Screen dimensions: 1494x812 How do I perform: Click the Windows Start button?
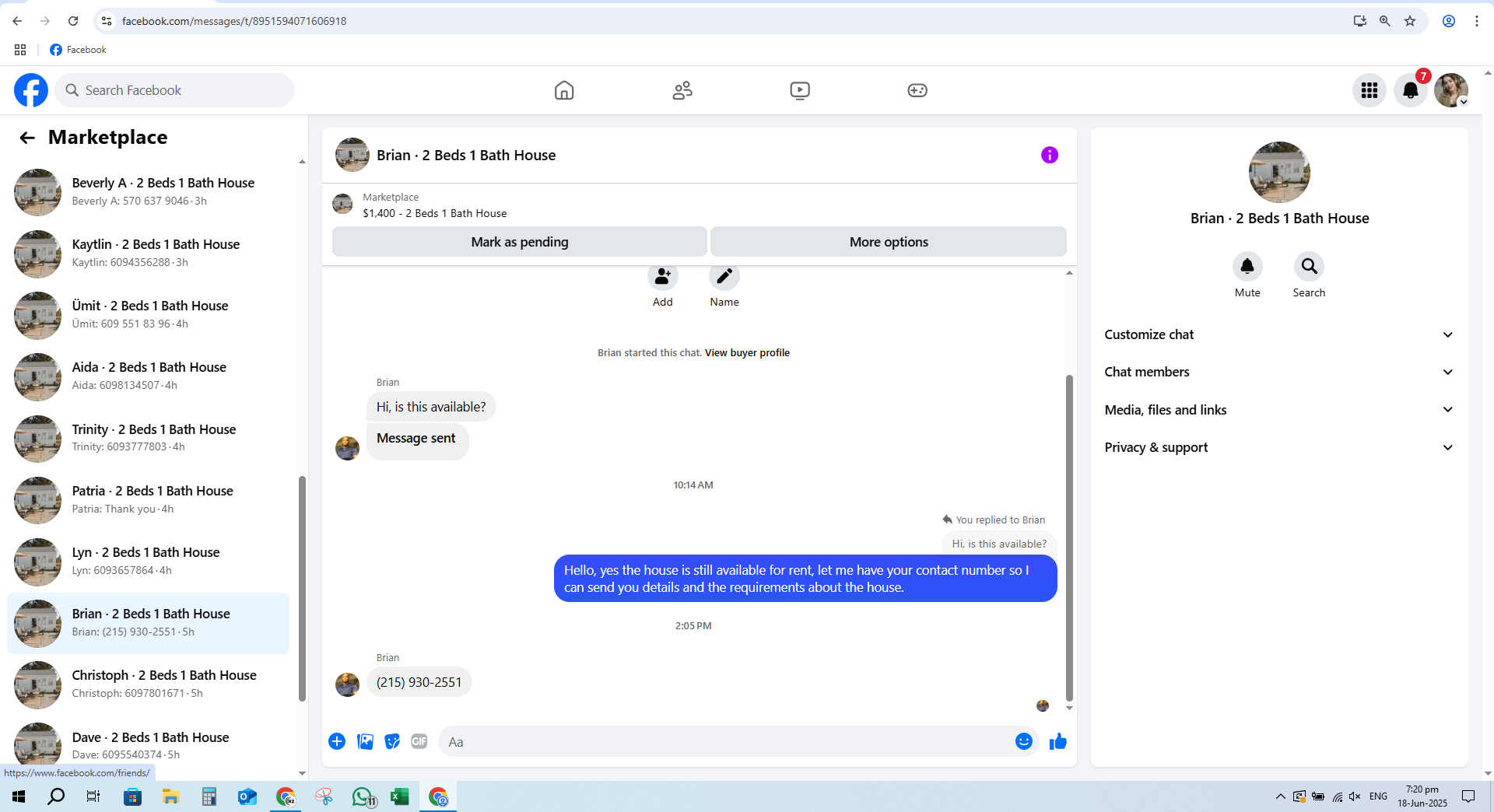coord(19,796)
